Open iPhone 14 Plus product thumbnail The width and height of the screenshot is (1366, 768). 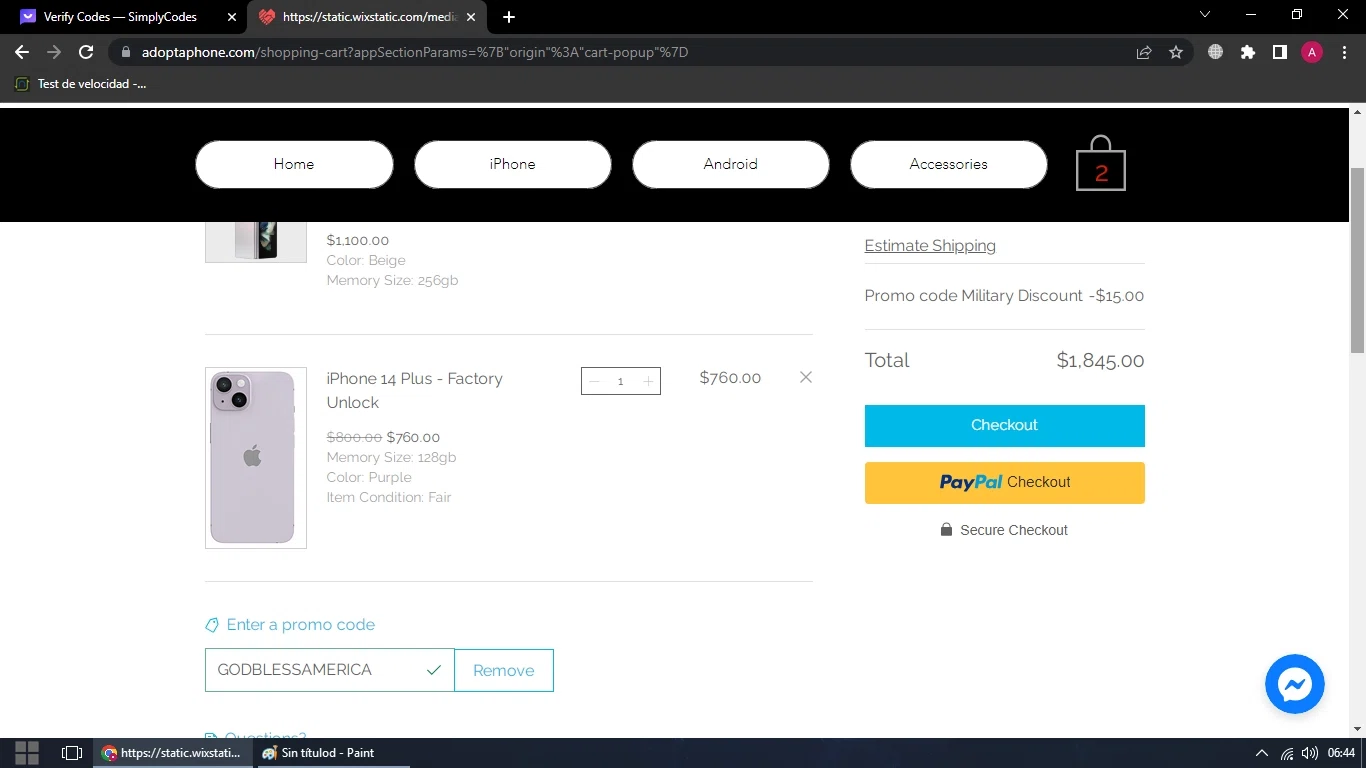tap(256, 458)
